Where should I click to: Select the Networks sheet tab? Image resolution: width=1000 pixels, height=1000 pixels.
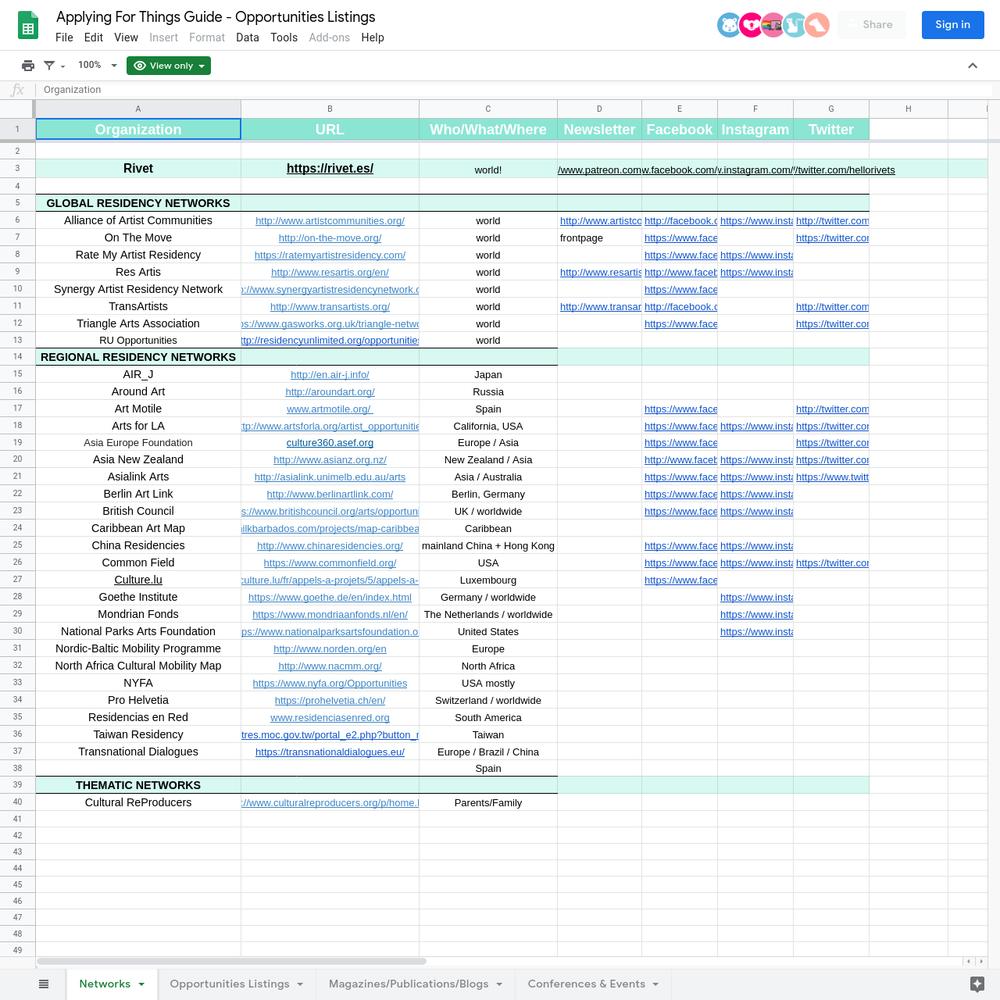tap(105, 984)
